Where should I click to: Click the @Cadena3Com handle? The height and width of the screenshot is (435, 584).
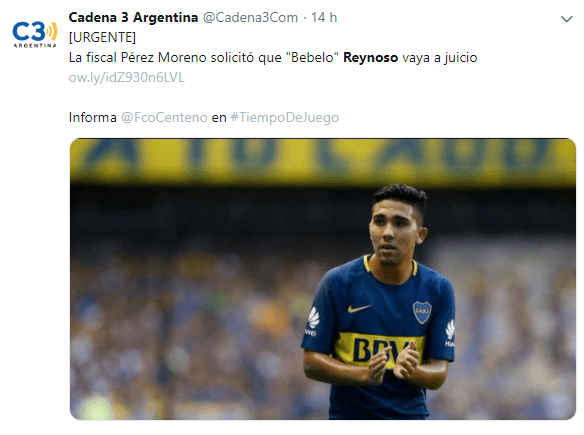(x=250, y=18)
